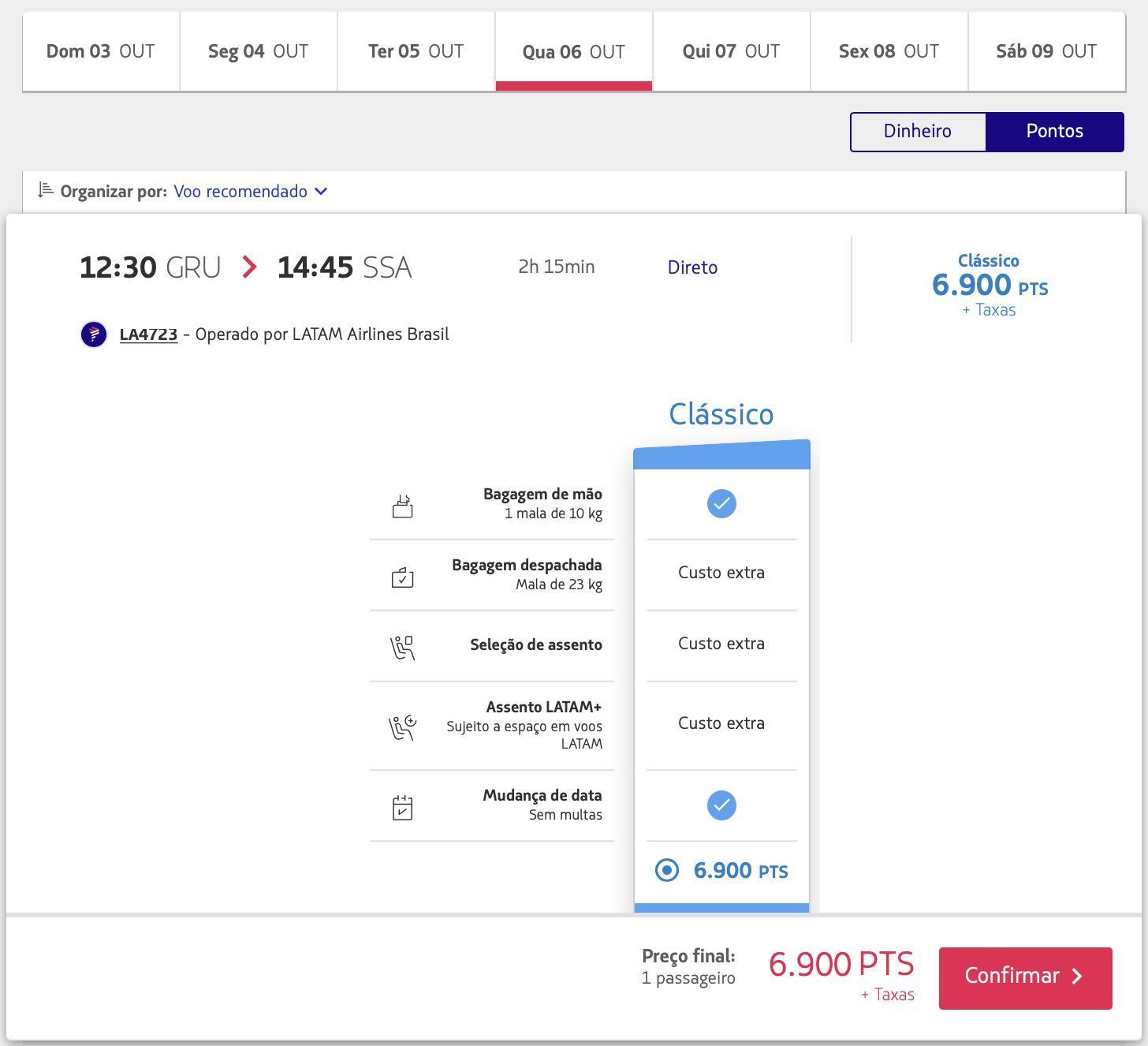Select the 6.900 PTS radio button

(x=667, y=871)
